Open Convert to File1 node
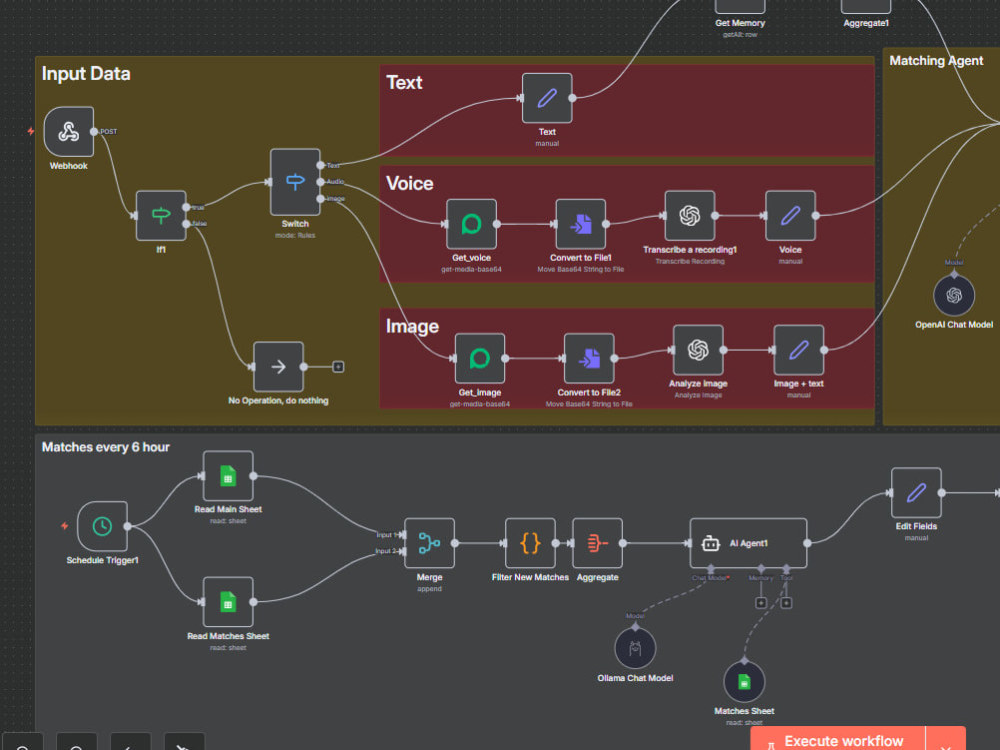The image size is (1000, 750). tap(580, 224)
